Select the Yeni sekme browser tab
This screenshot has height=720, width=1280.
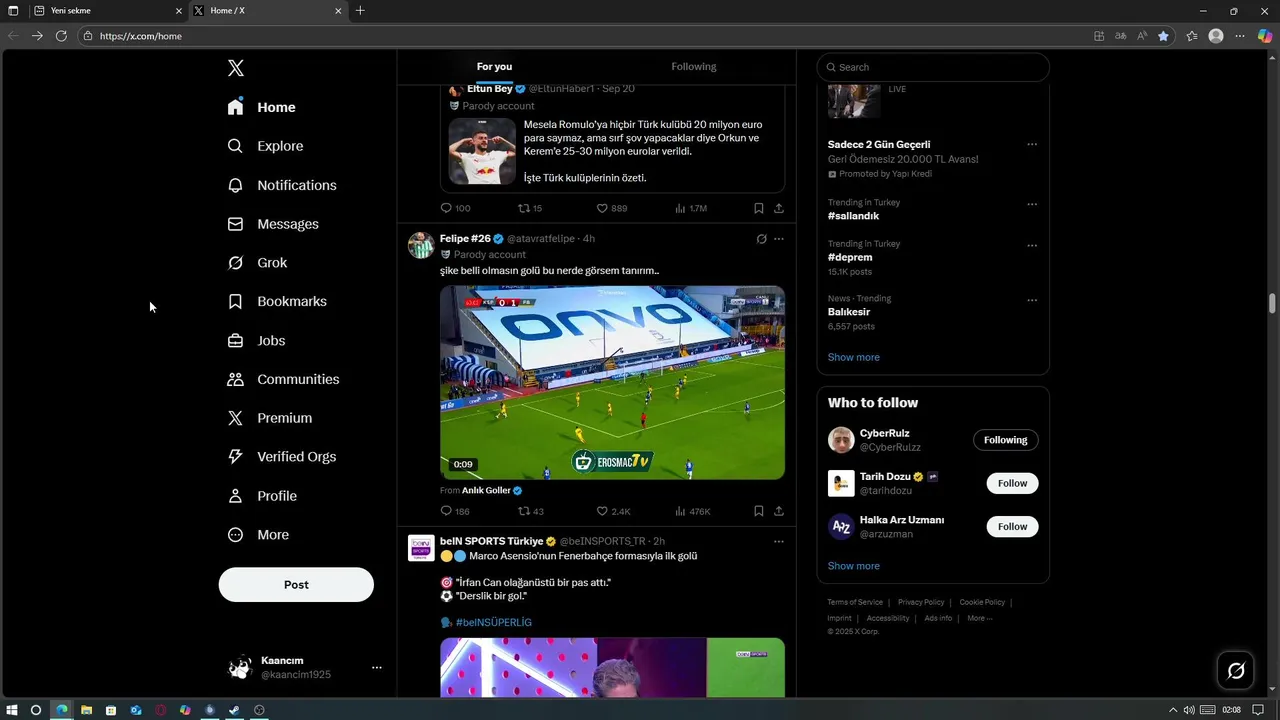click(105, 11)
